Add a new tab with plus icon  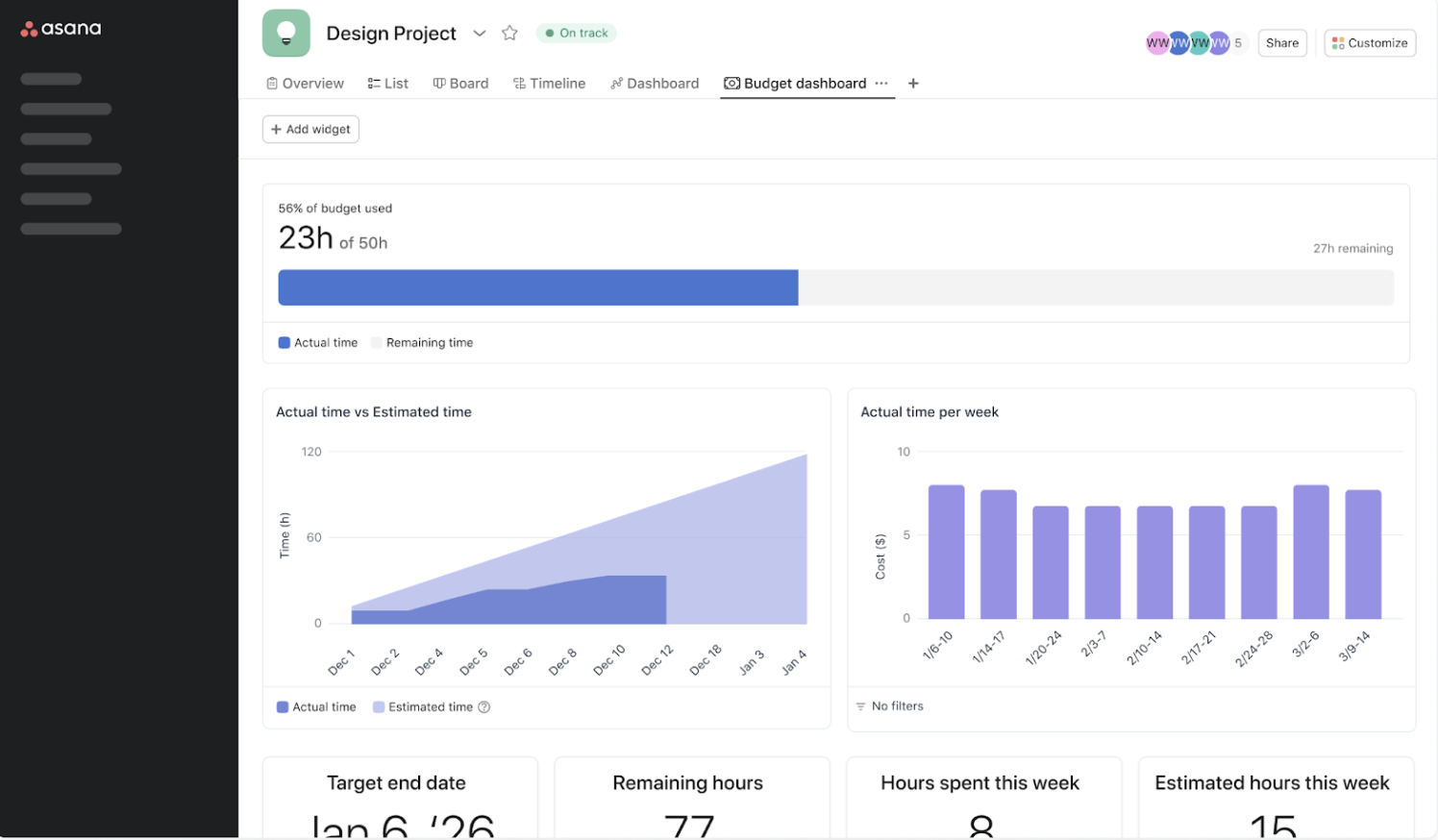[913, 84]
